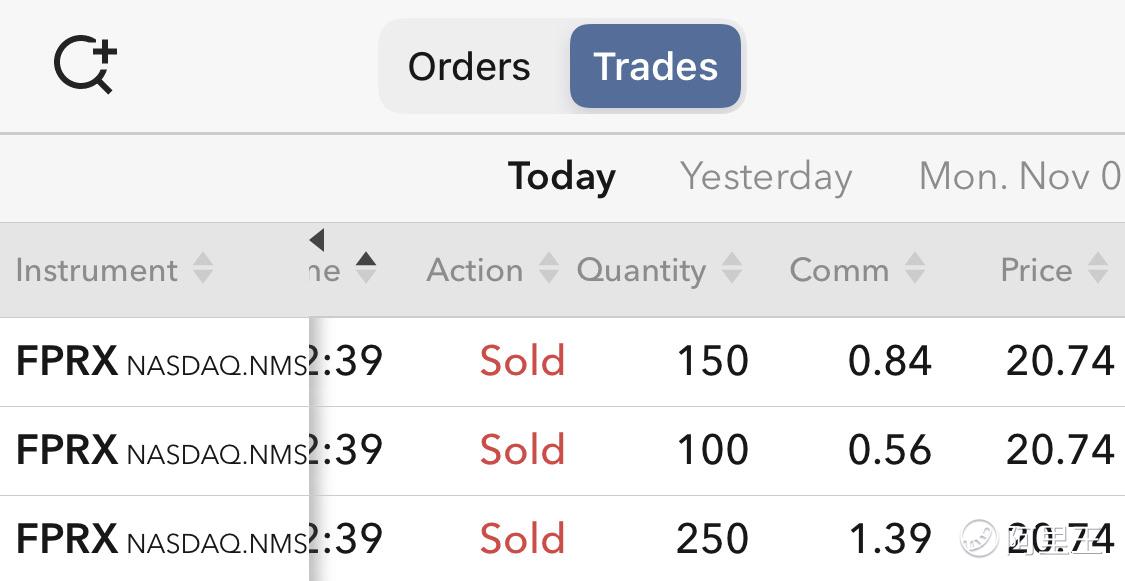
Task: Click the black left-pointing column scroll arrow
Action: pyautogui.click(x=317, y=240)
